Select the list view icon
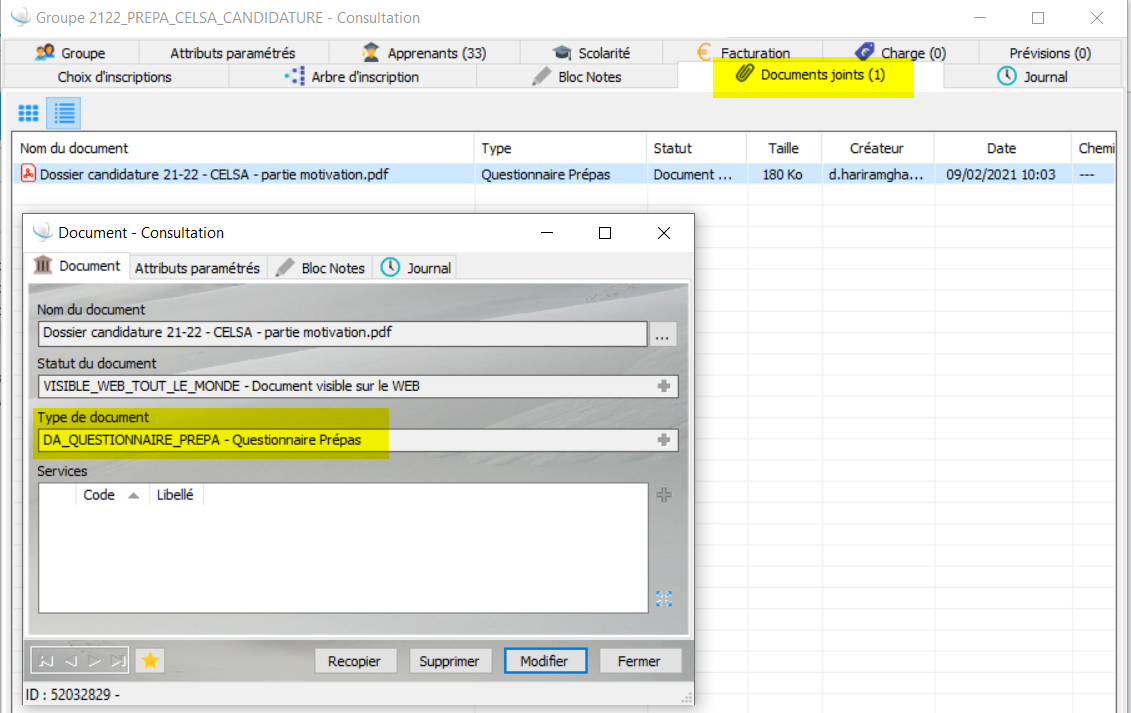 click(64, 113)
